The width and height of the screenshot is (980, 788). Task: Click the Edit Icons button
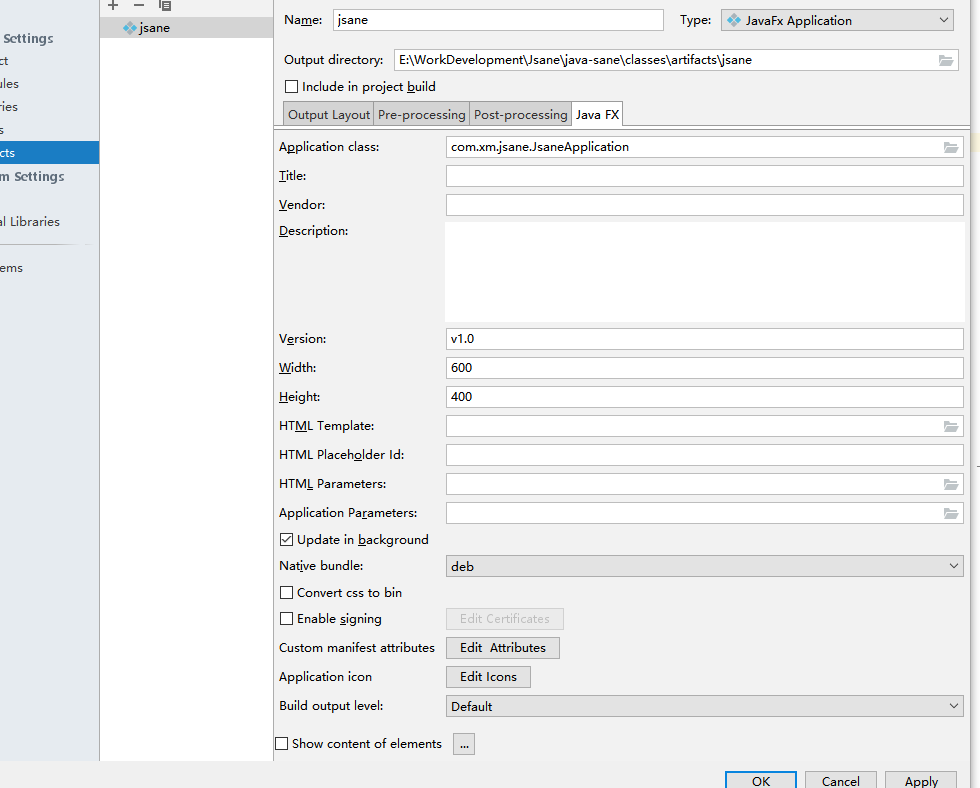pos(488,677)
